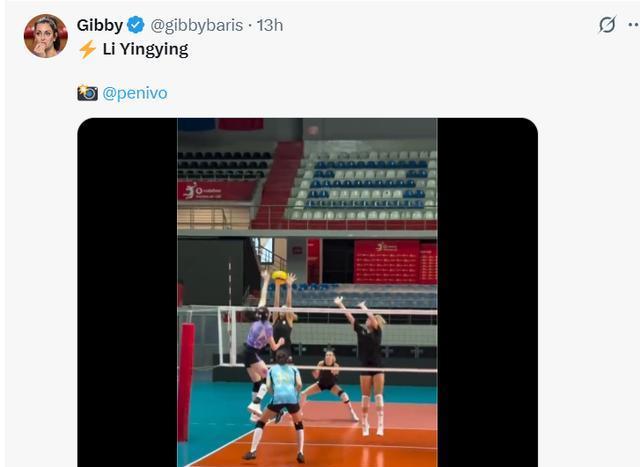
Task: Play the volleyball training video
Action: coord(307,292)
